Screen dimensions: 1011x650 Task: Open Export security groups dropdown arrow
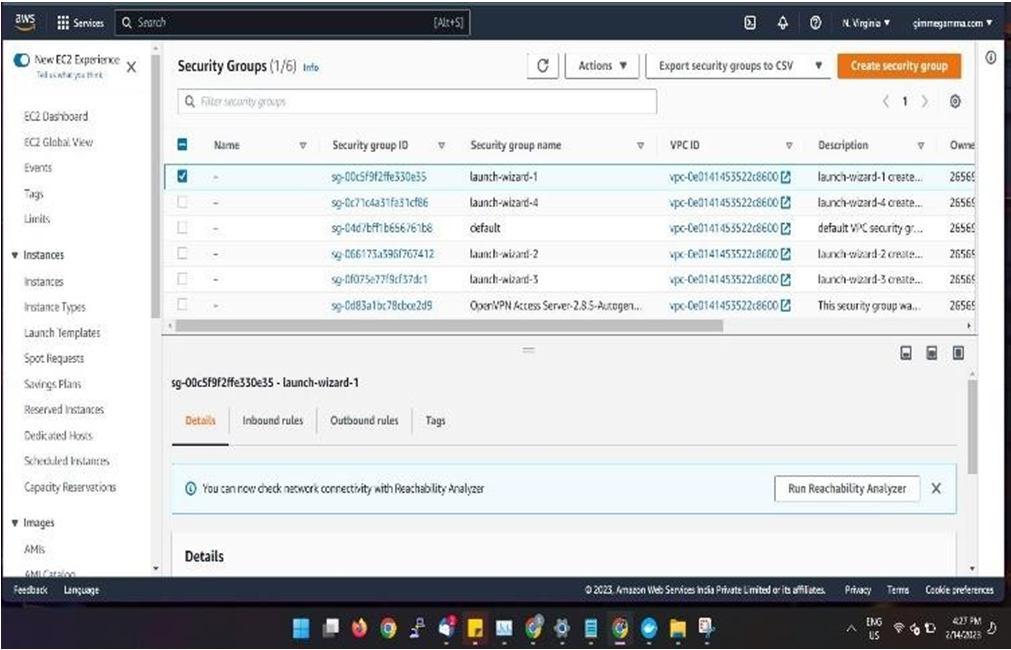click(x=818, y=66)
